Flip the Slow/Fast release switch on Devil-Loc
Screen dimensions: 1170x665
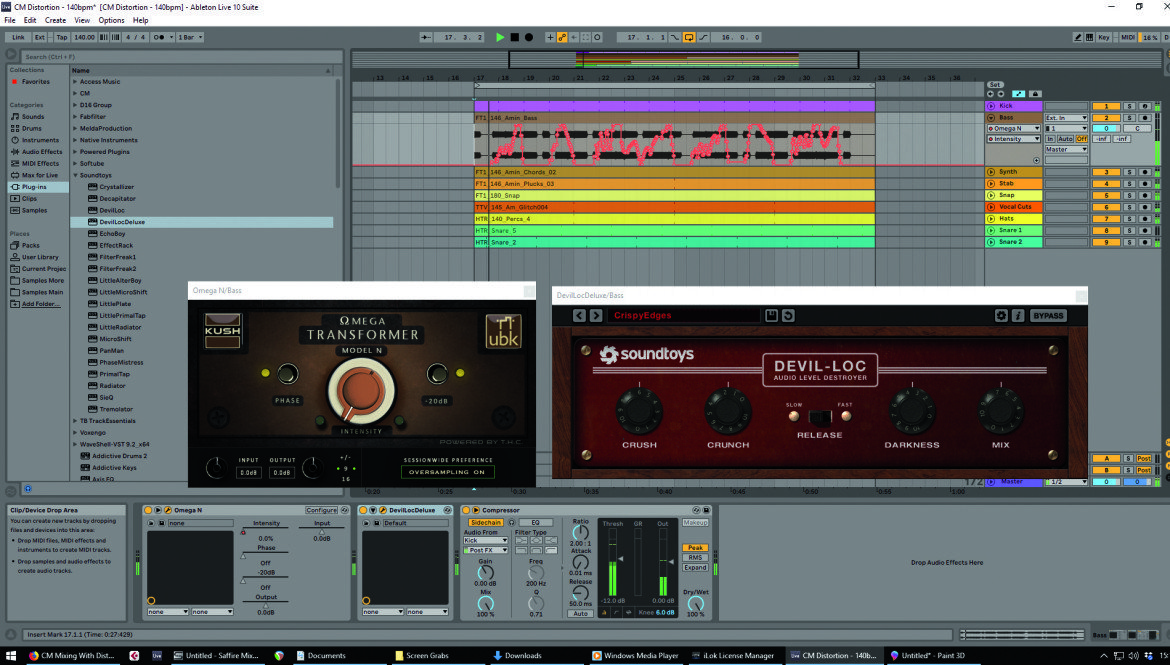tap(819, 417)
